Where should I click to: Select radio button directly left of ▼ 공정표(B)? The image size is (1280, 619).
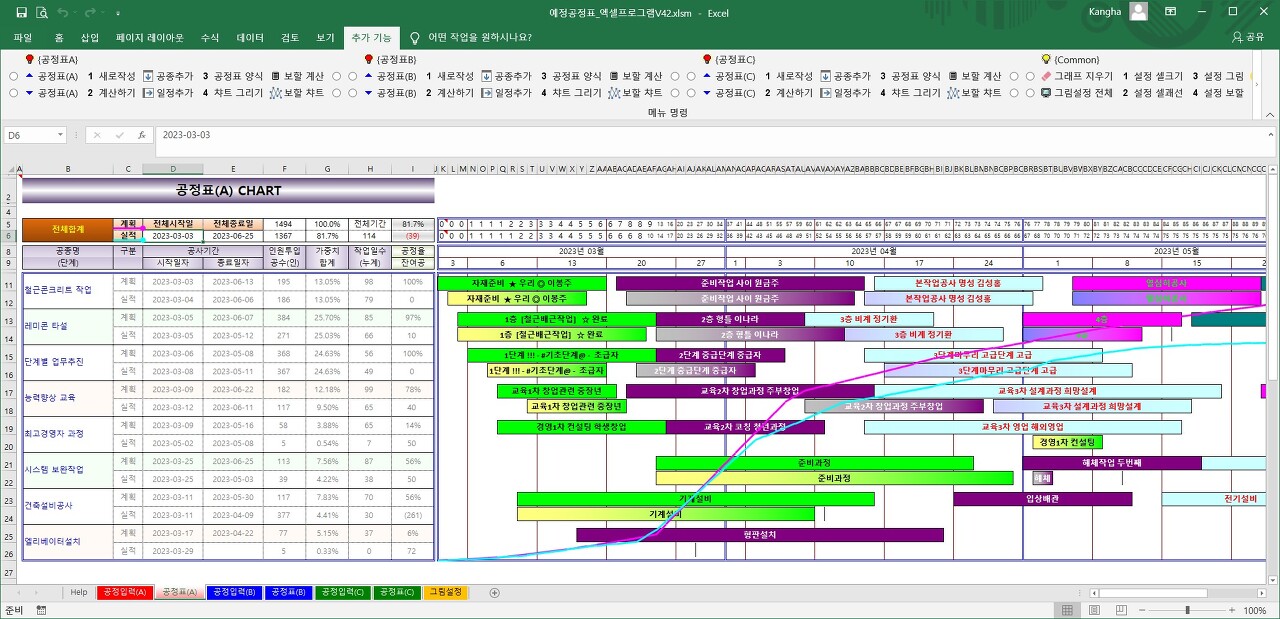(352, 93)
